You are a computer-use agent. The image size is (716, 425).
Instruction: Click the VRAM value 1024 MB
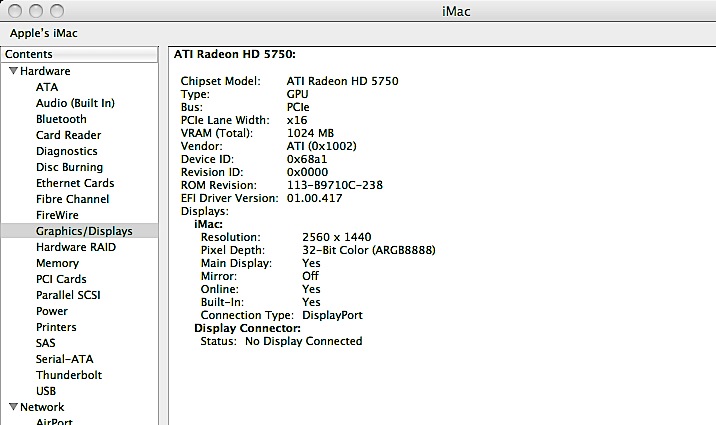pos(310,133)
